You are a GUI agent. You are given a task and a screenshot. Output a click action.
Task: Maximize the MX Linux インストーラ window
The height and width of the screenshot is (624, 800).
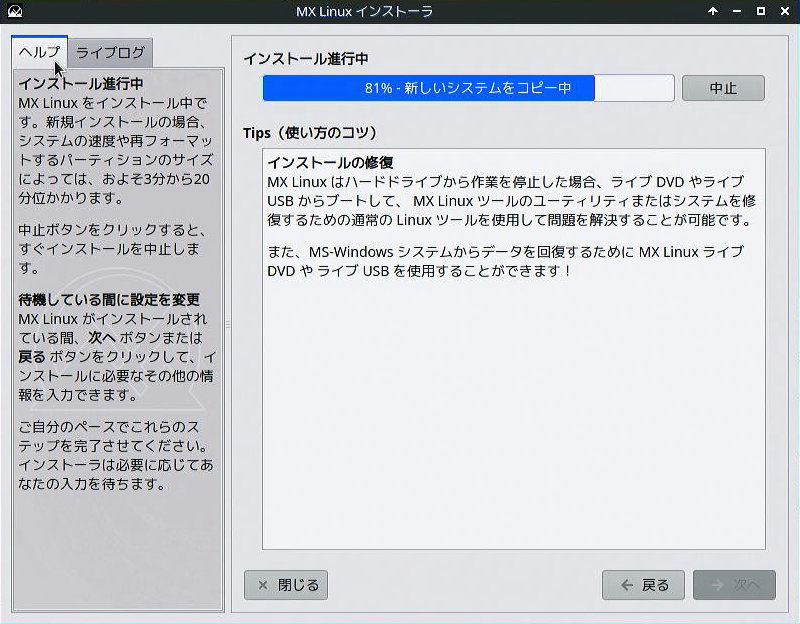point(761,11)
